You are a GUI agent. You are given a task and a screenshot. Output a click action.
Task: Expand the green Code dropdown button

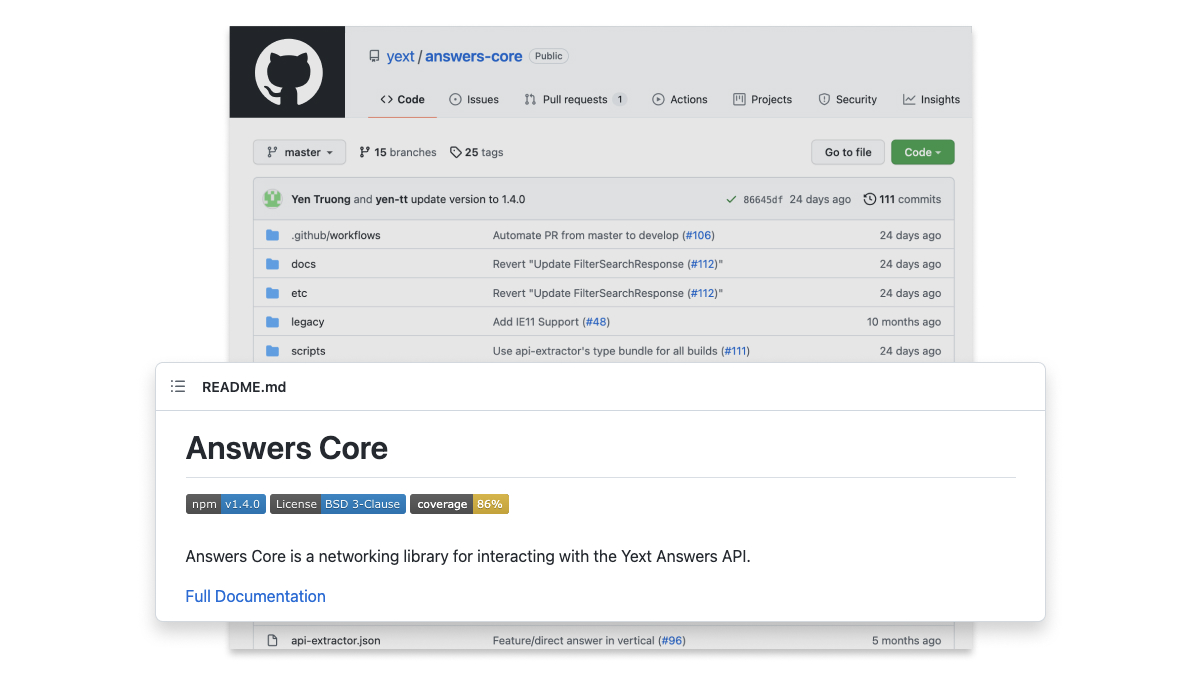923,152
